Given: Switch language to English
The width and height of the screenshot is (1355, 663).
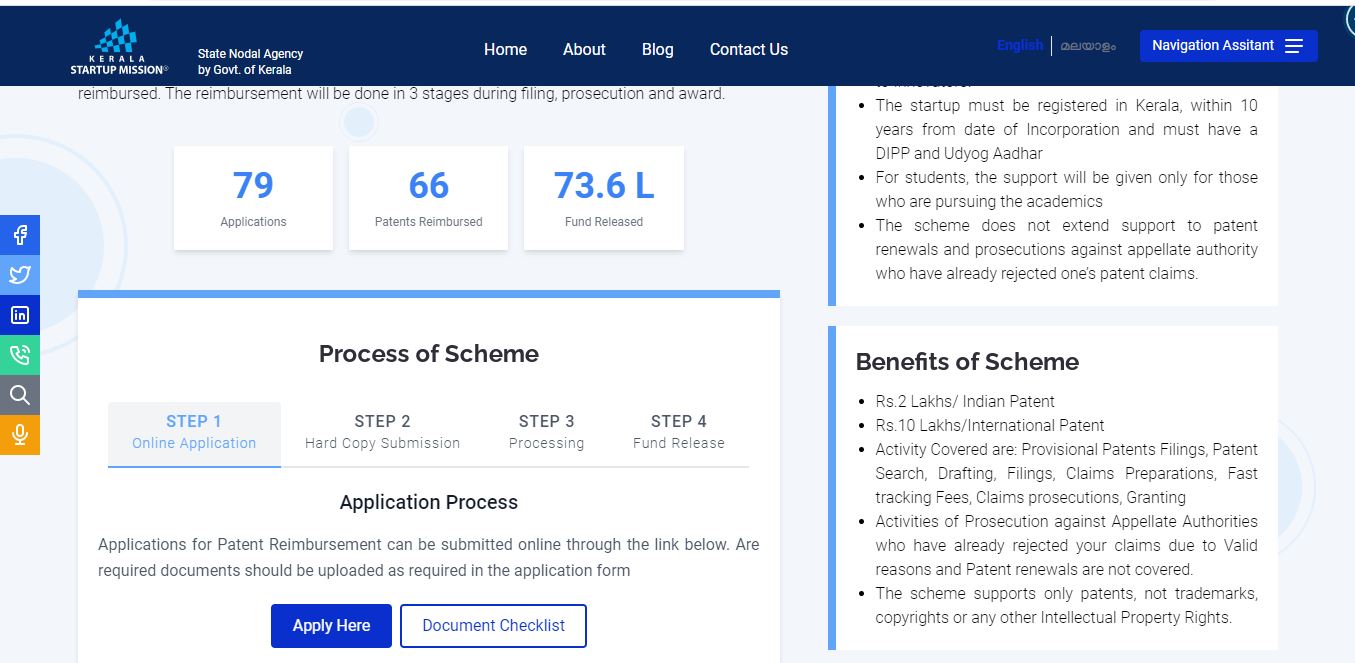Looking at the screenshot, I should click(1020, 45).
